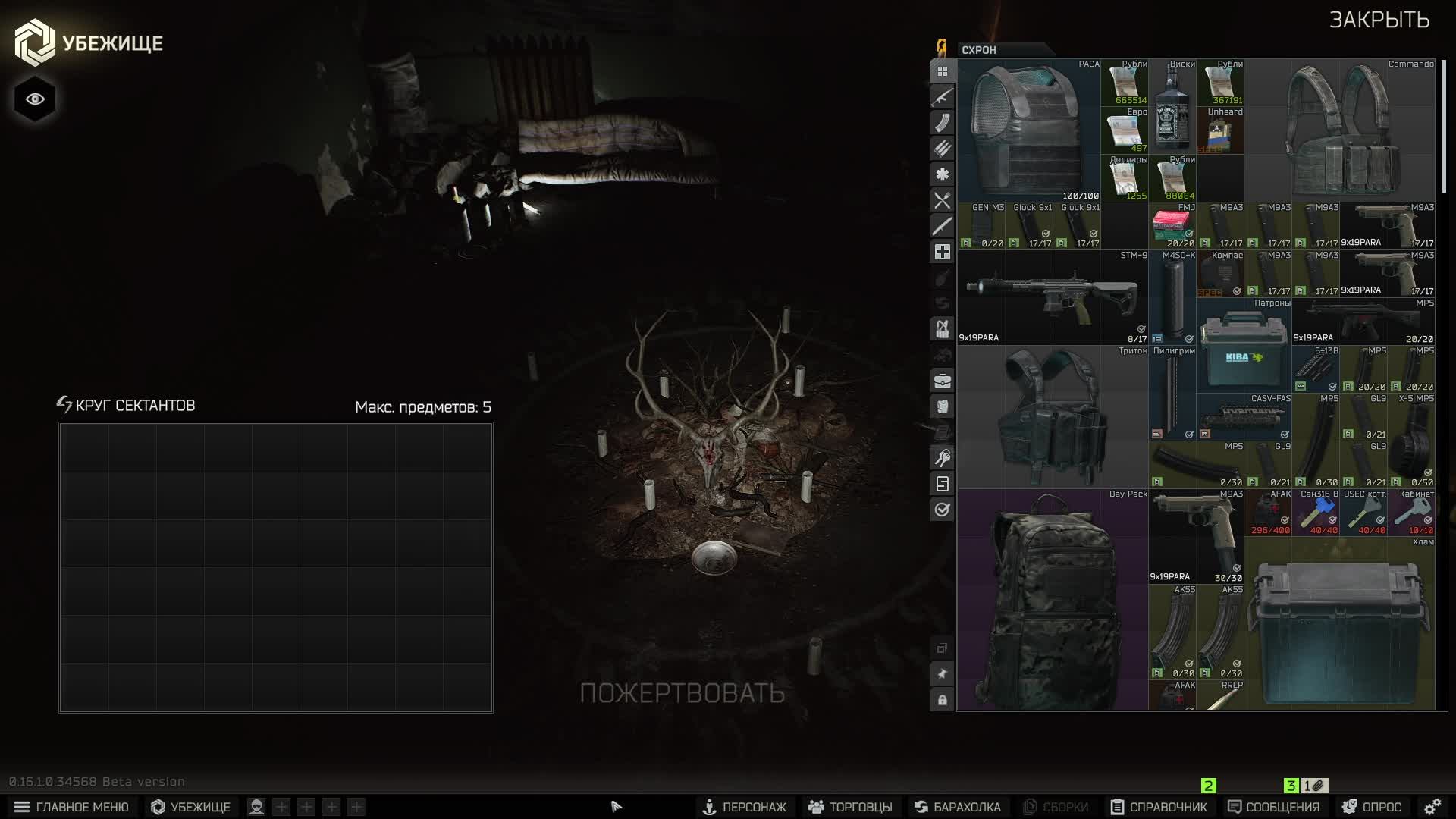This screenshot has height=819, width=1456.
Task: Select the melee weapons filter icon
Action: click(x=943, y=226)
